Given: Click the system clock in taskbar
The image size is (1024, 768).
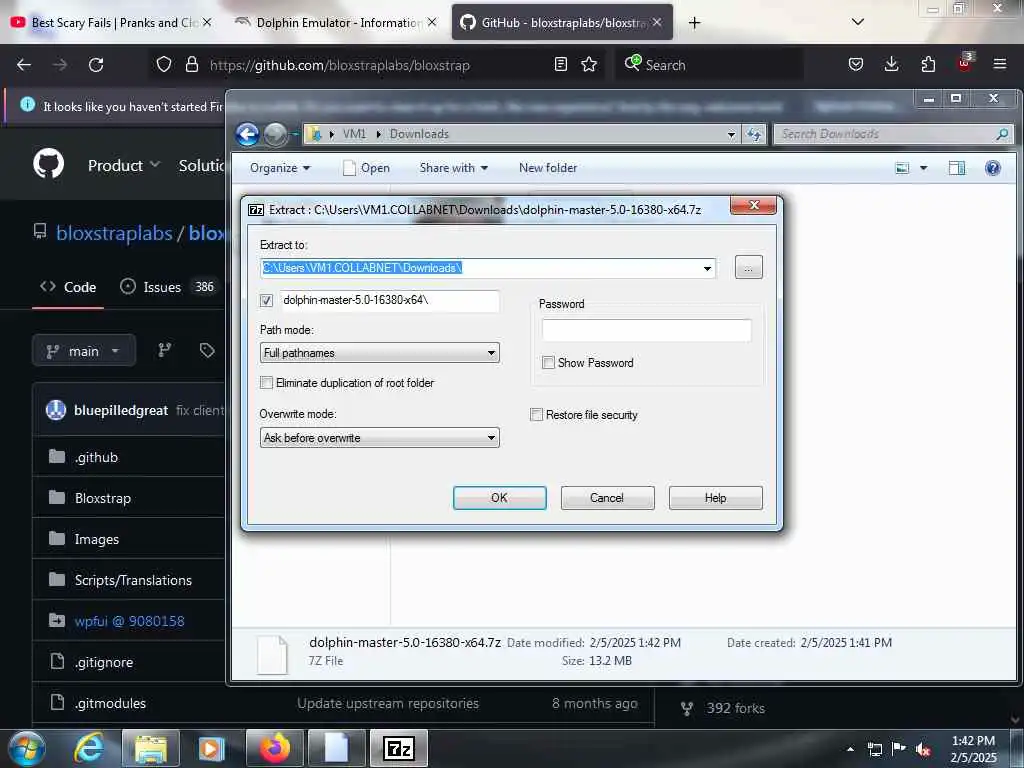Looking at the screenshot, I should click(973, 749).
